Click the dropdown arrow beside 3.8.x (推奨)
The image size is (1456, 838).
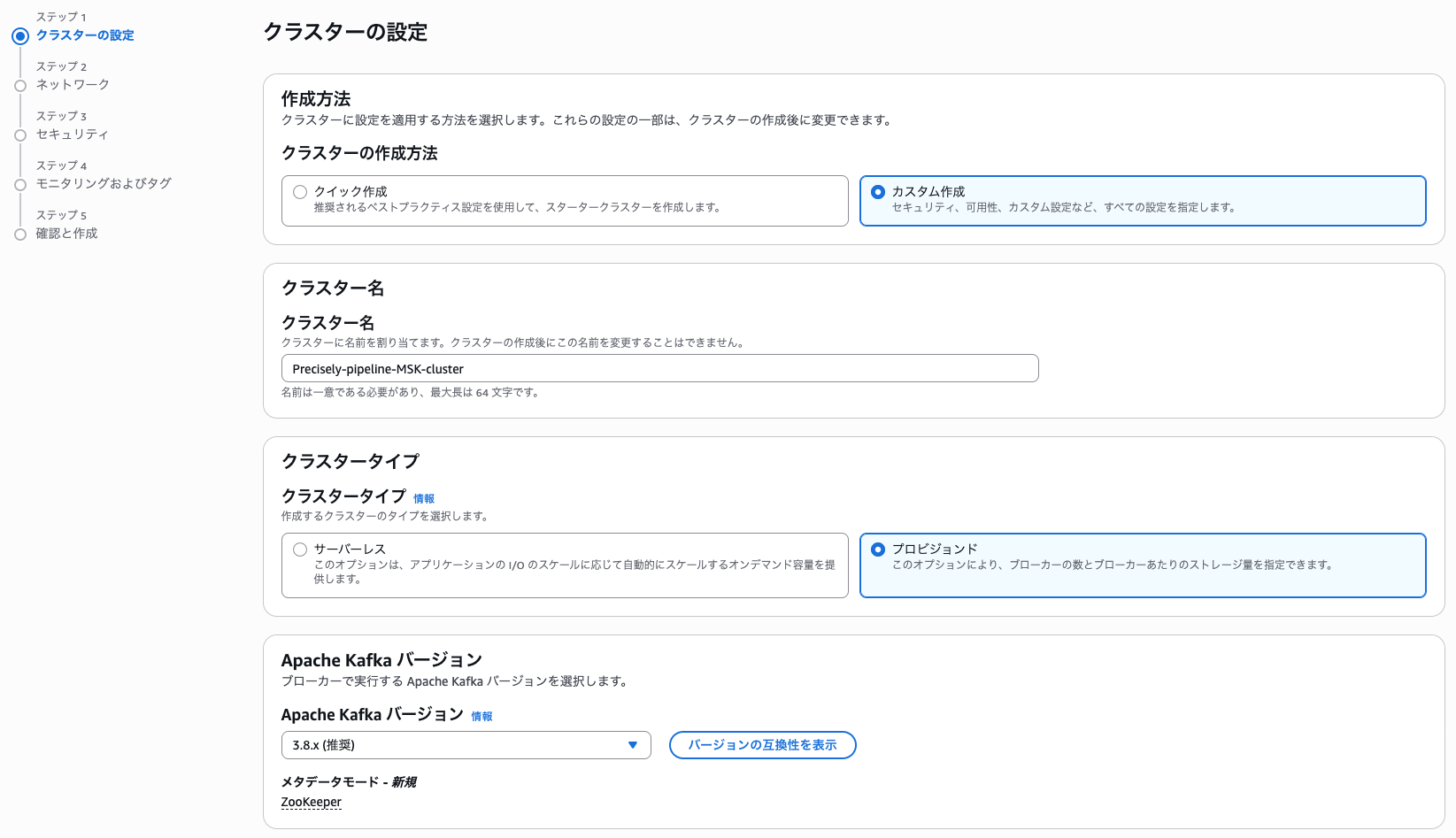click(633, 745)
